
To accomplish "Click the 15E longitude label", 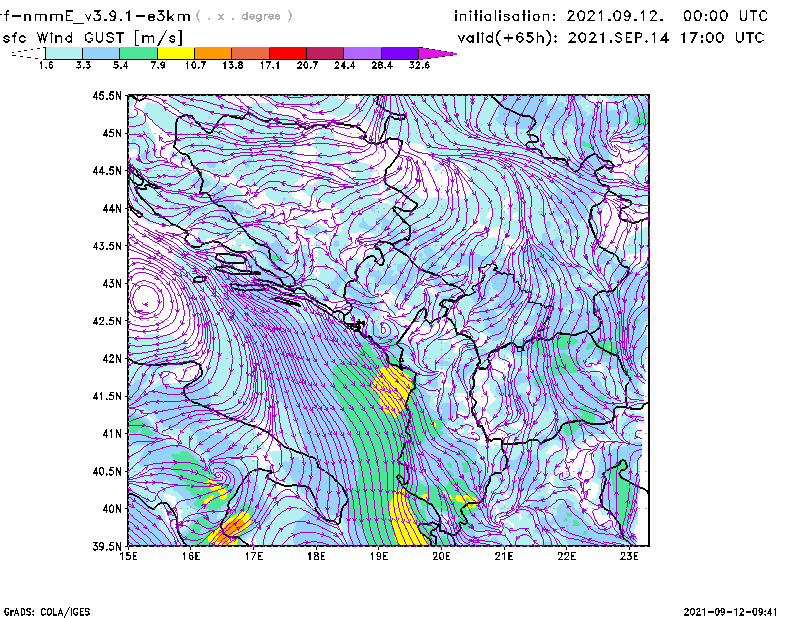I will [x=128, y=556].
